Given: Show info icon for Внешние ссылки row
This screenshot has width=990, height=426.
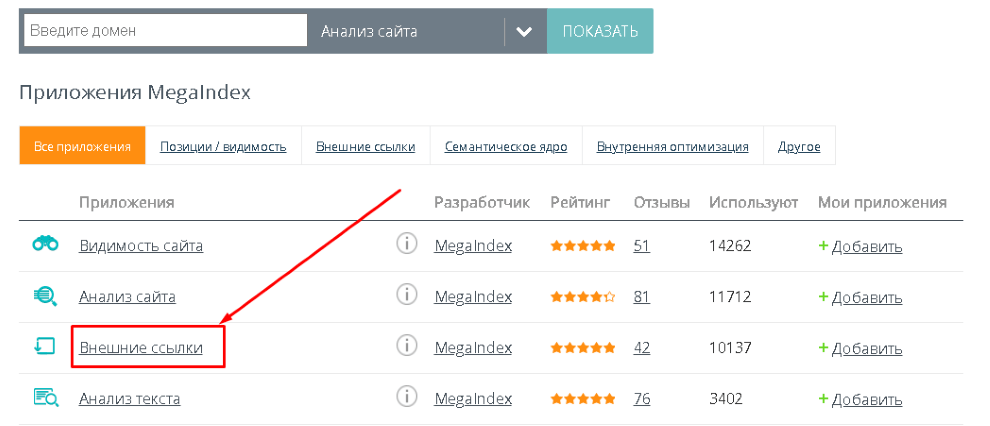Looking at the screenshot, I should (406, 347).
